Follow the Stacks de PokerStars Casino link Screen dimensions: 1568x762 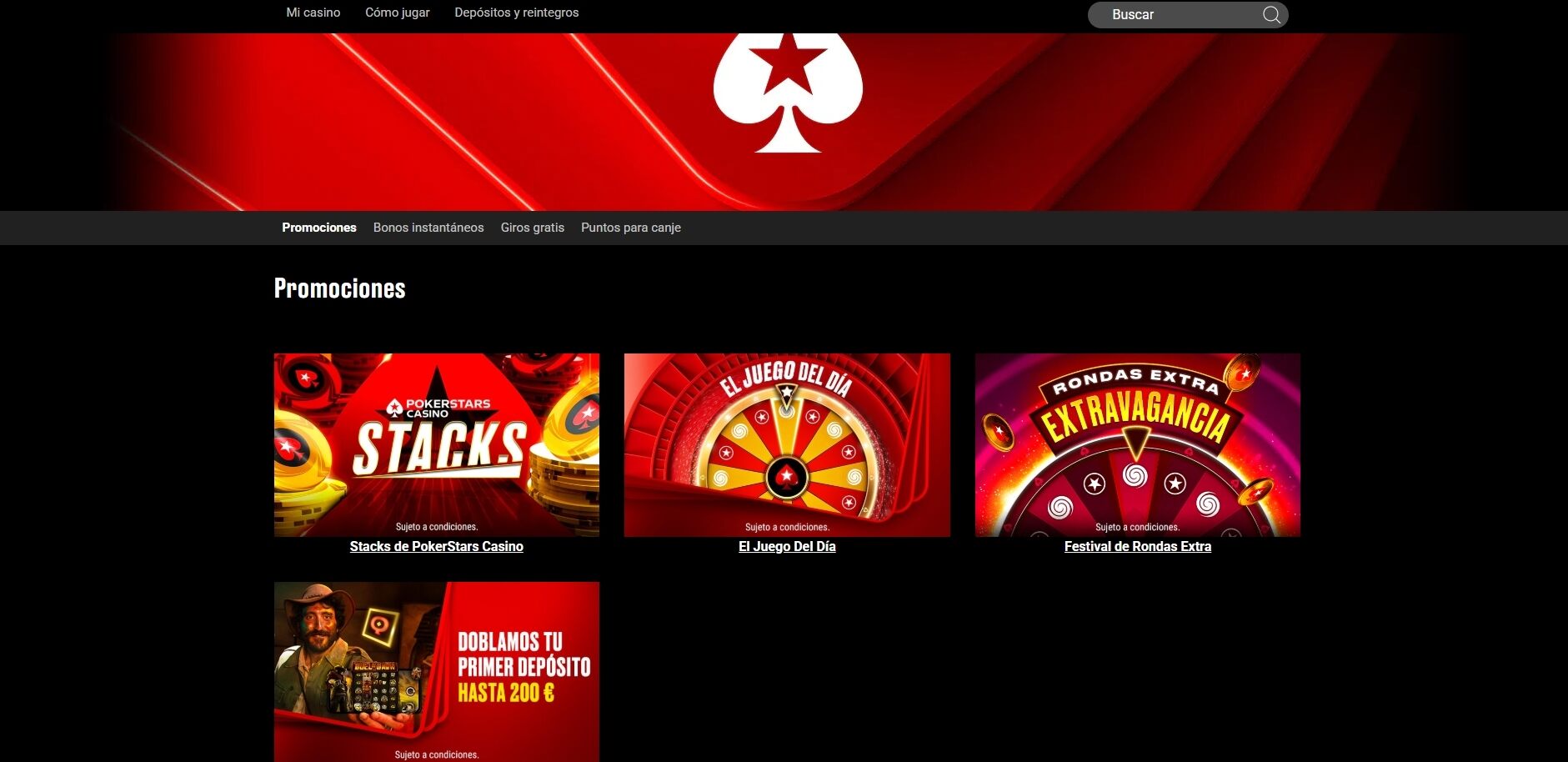click(436, 546)
